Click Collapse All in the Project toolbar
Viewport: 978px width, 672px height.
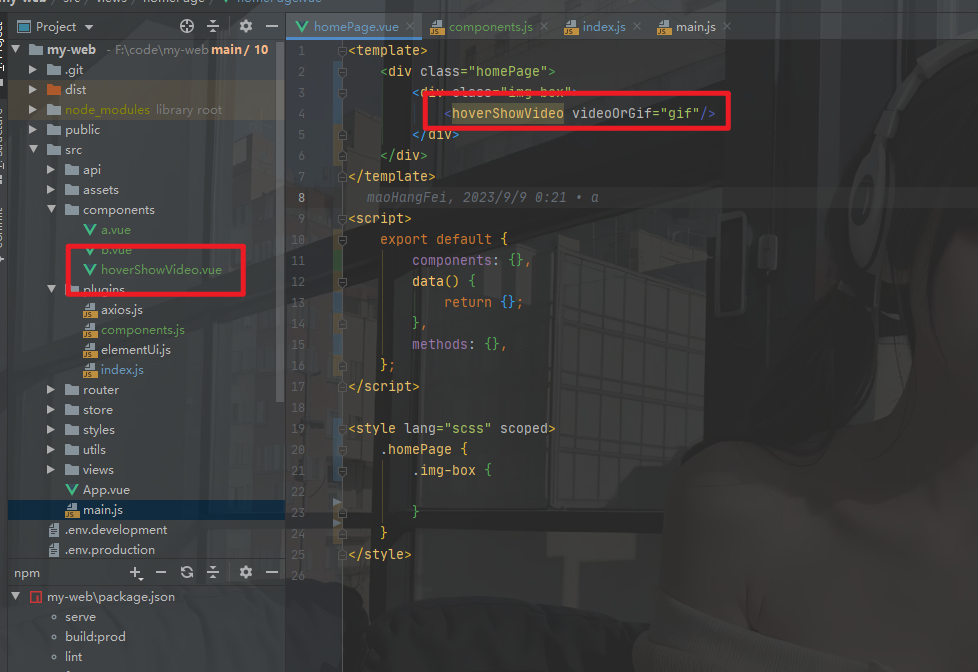213,26
